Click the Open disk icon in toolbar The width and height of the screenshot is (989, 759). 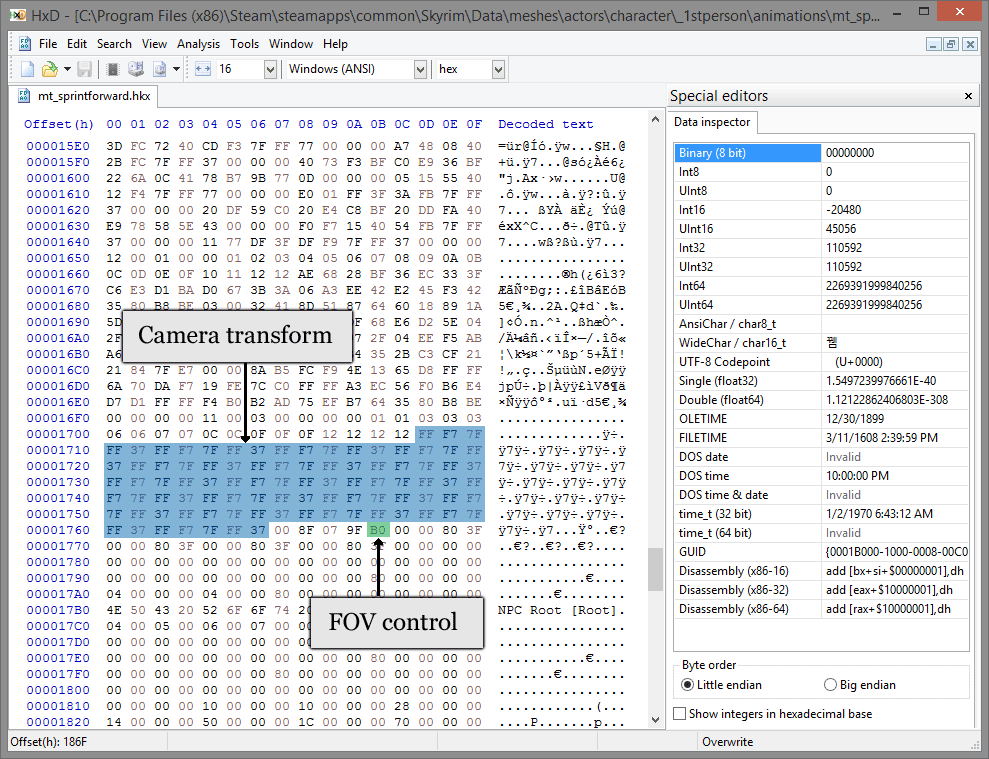[x=136, y=69]
